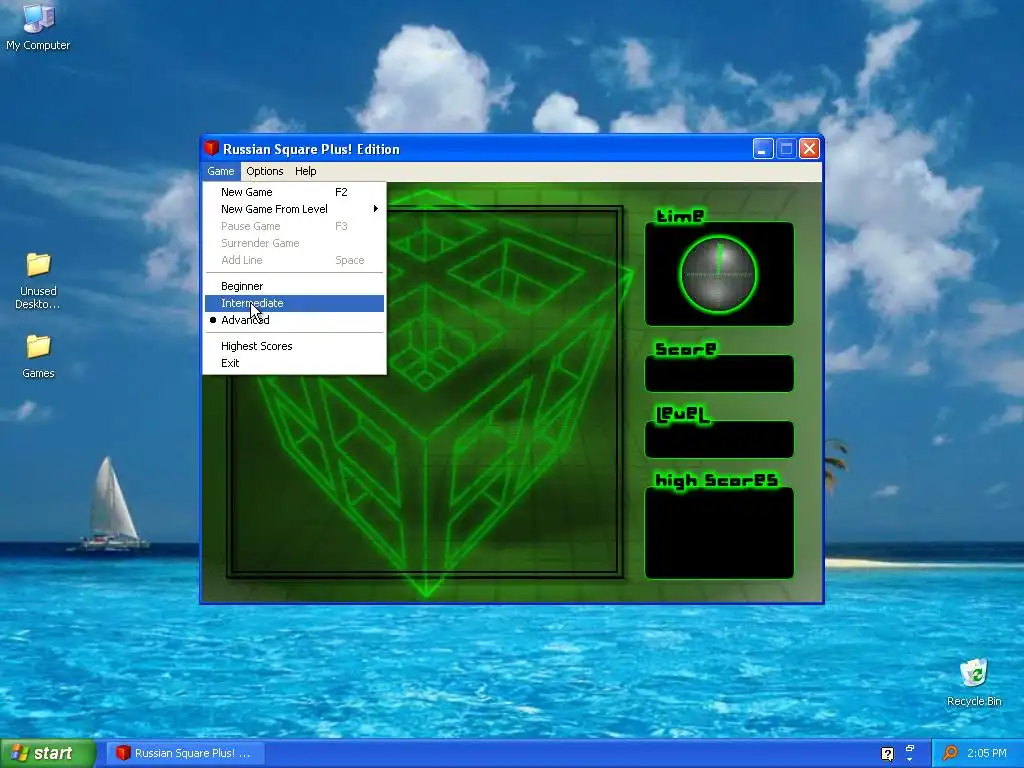
Task: Expand the New Game From Level submenu
Action: point(294,209)
